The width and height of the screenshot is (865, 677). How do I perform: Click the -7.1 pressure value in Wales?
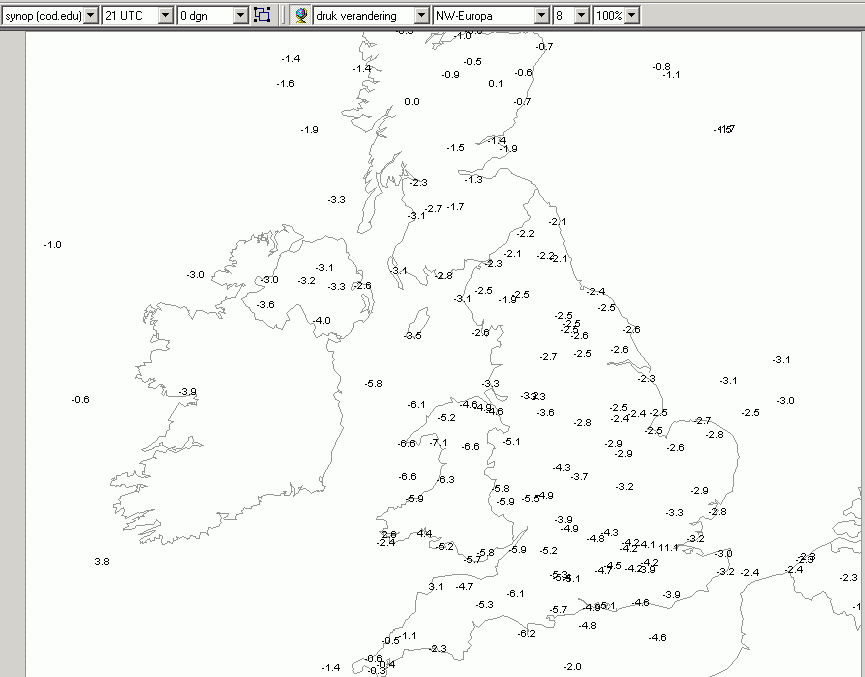[x=439, y=443]
